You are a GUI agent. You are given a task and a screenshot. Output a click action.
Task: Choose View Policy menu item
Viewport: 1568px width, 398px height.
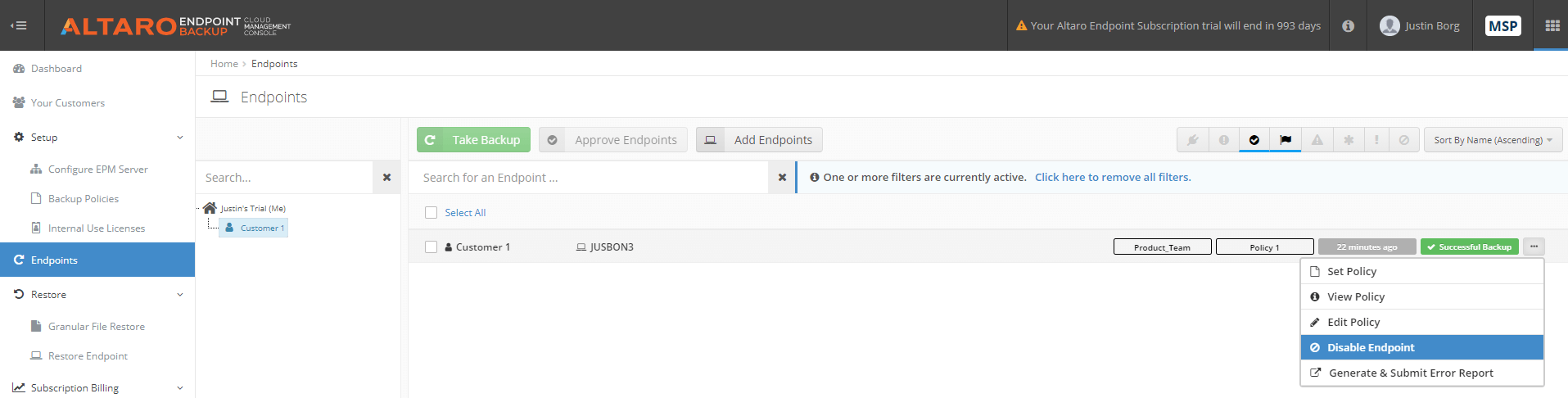click(1422, 297)
